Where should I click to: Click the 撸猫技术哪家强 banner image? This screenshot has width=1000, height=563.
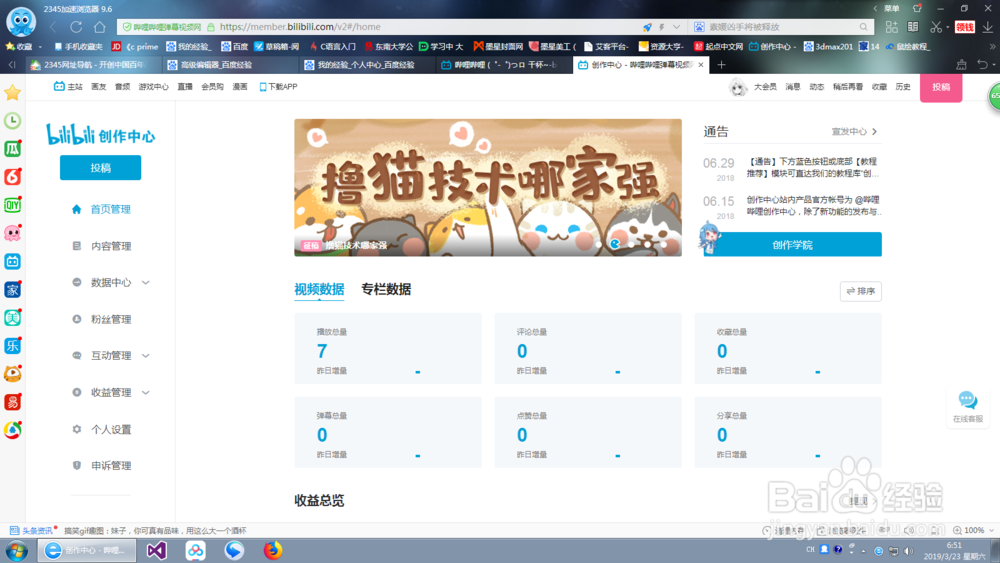click(x=488, y=187)
